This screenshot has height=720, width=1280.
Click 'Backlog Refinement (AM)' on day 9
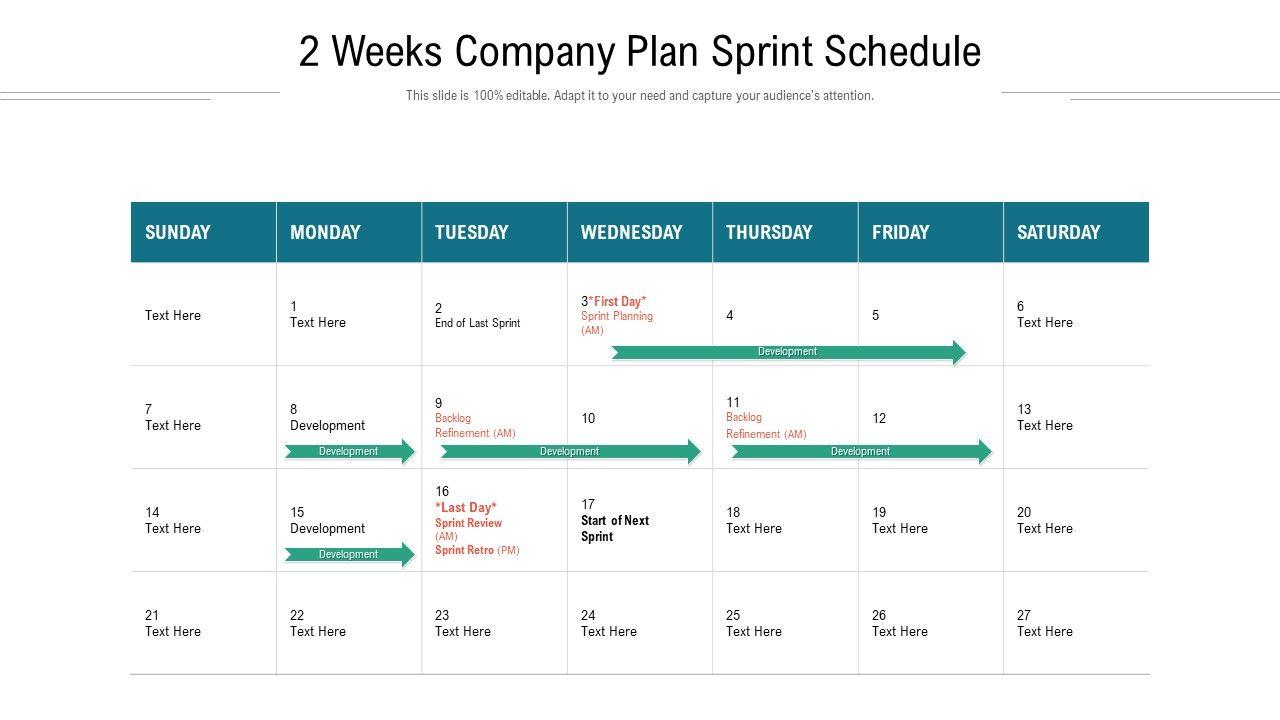(475, 426)
